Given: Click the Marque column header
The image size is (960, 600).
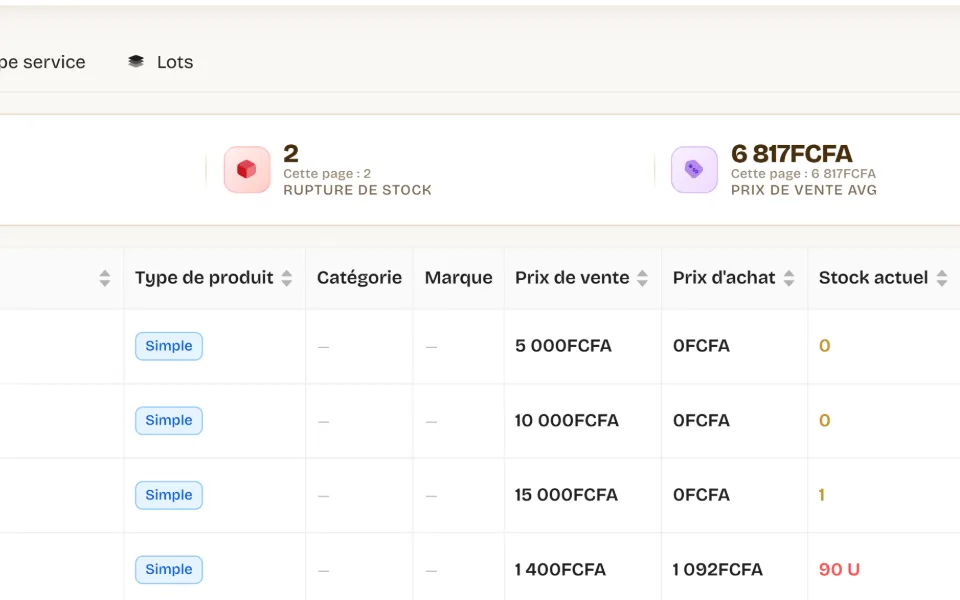Looking at the screenshot, I should point(459,278).
